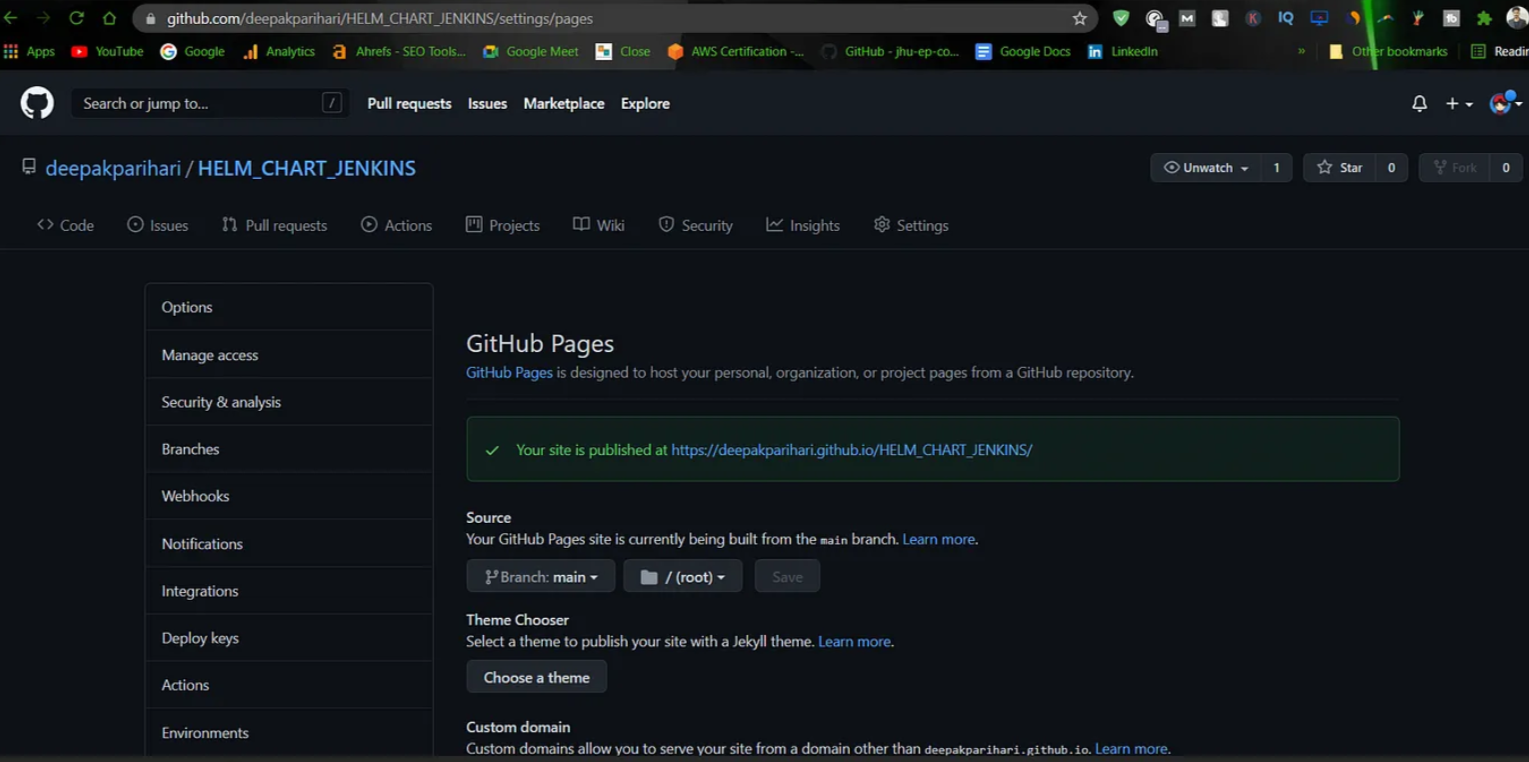
Task: Open the Settings tab
Action: click(x=911, y=225)
